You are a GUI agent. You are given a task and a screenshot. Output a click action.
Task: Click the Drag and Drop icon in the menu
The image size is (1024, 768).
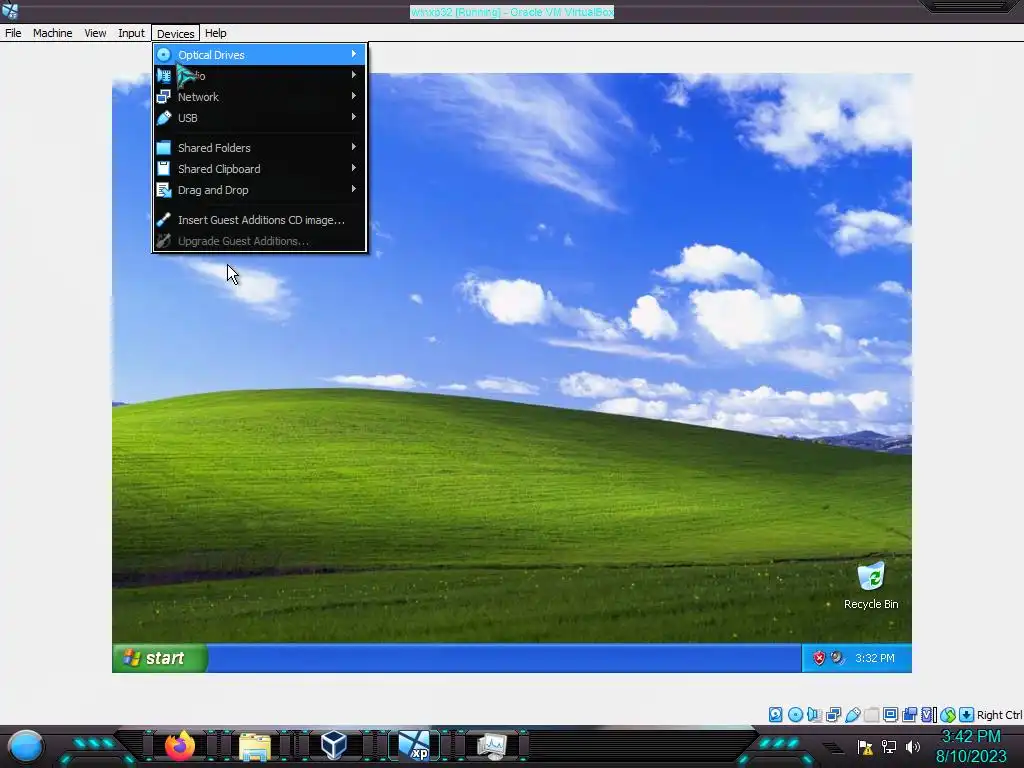164,190
